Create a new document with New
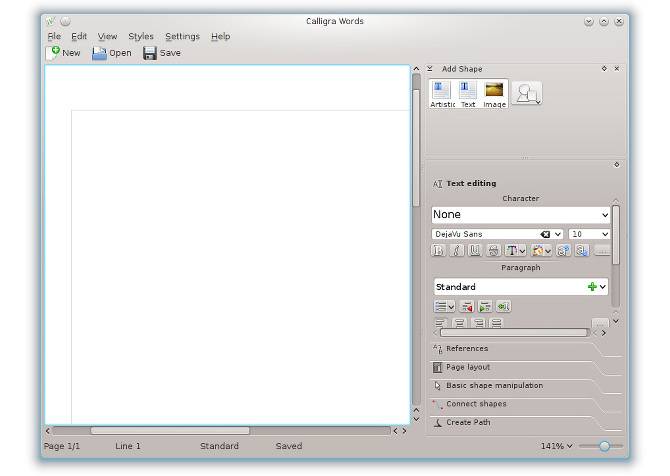This screenshot has width=670, height=476. tap(64, 53)
